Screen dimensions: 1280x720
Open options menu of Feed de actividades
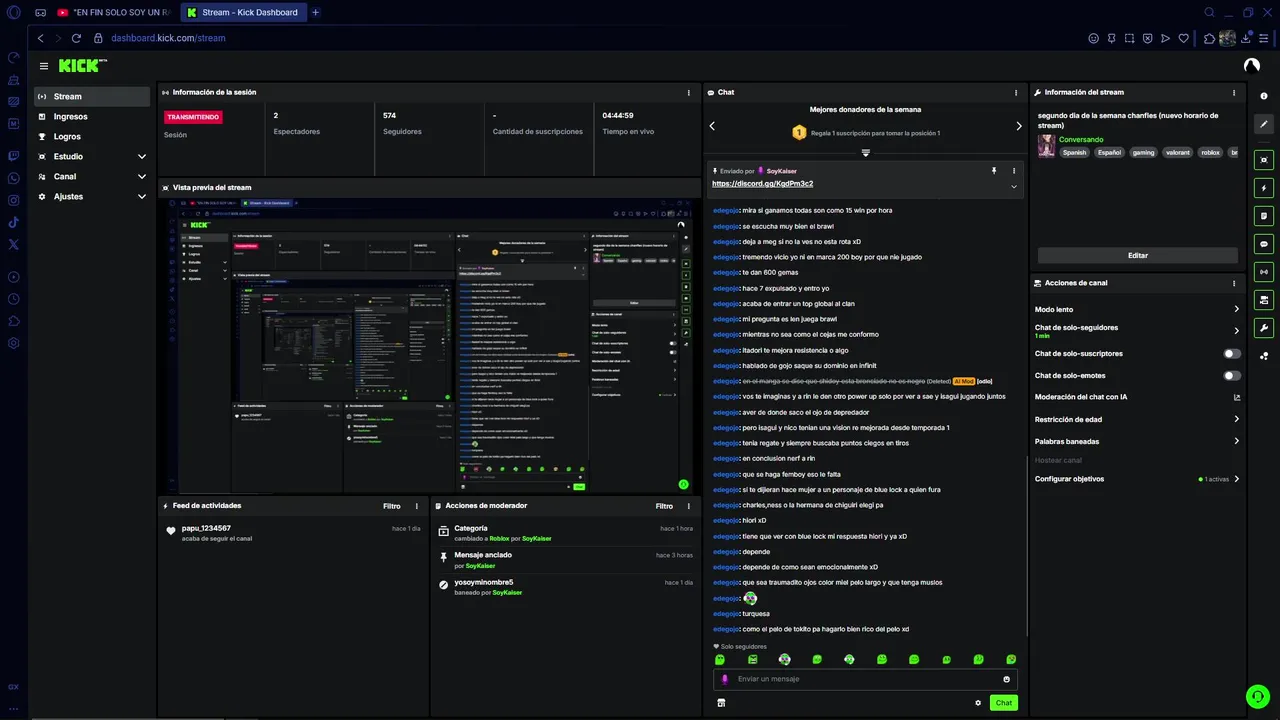tap(417, 506)
